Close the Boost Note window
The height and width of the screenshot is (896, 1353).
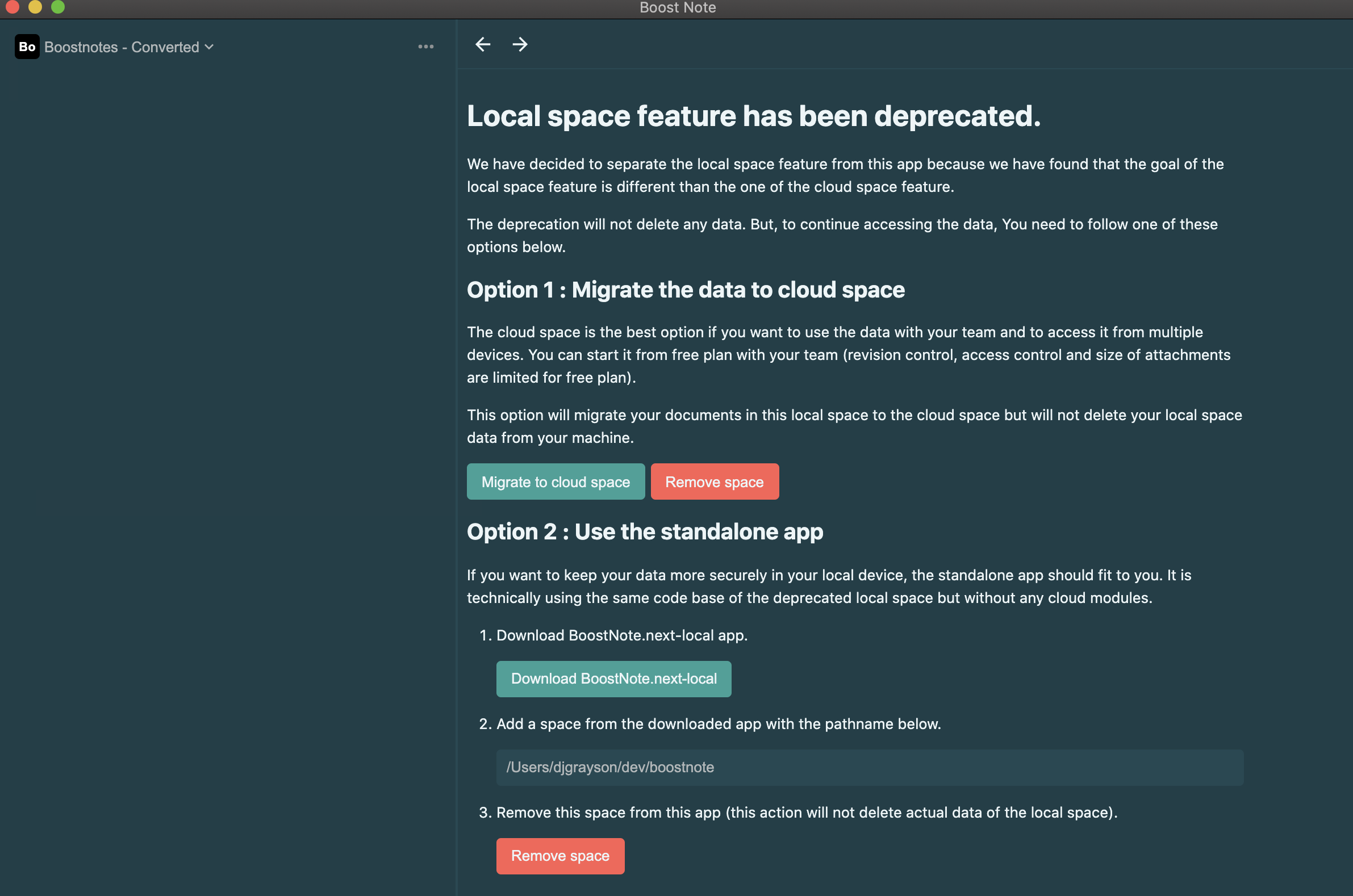click(12, 7)
